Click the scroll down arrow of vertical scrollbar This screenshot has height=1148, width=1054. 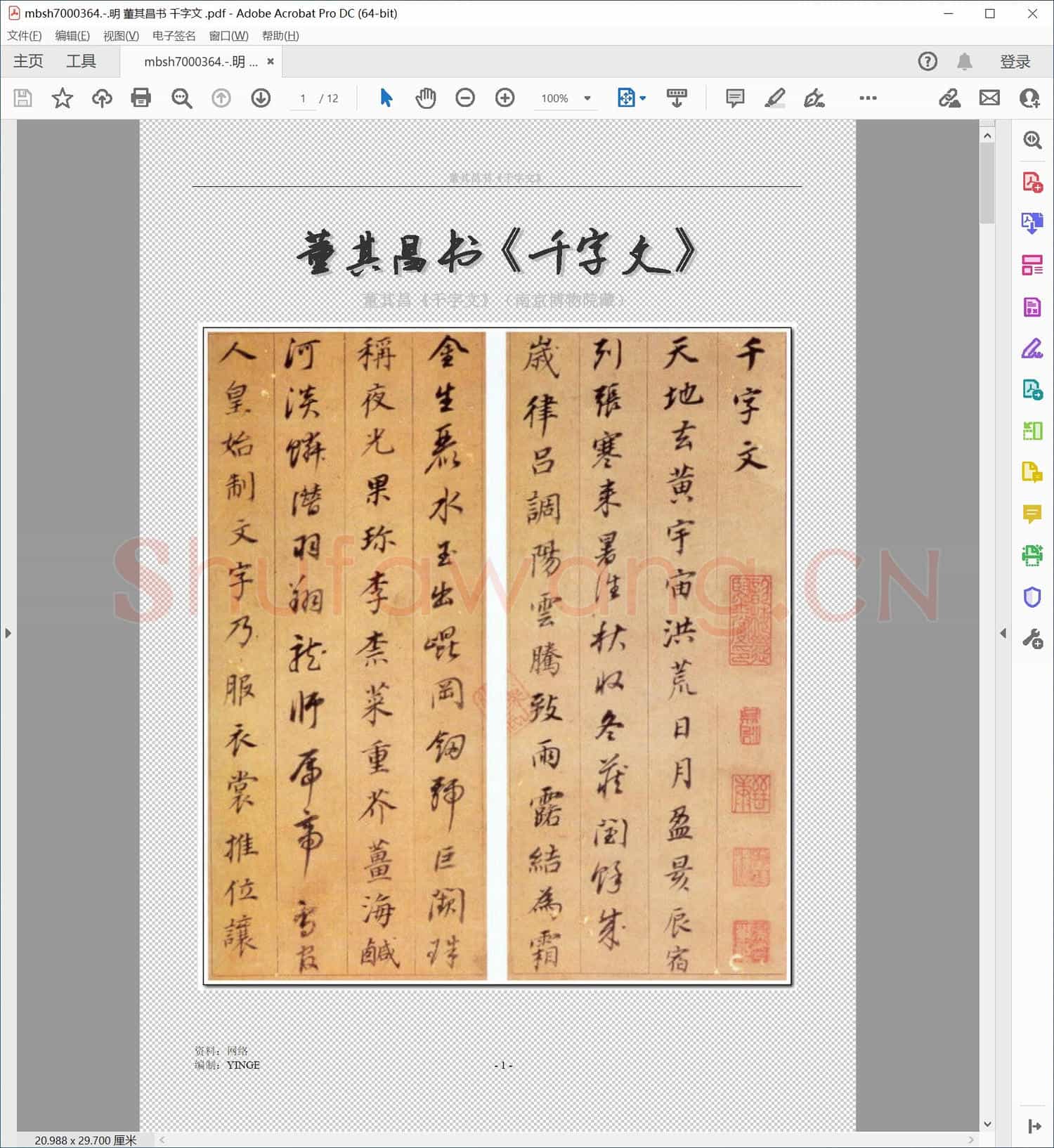pyautogui.click(x=987, y=1123)
